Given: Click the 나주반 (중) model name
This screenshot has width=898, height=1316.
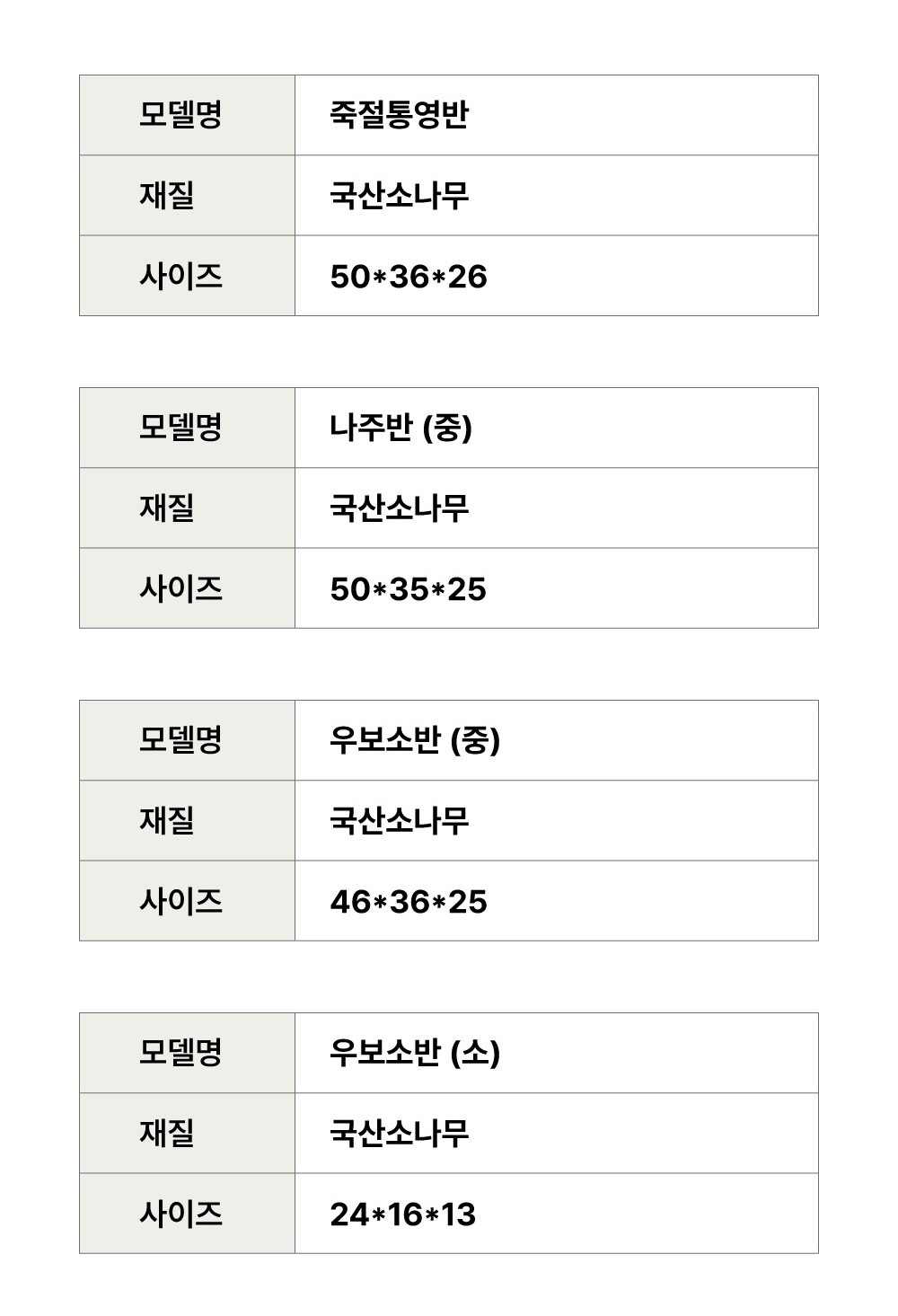Looking at the screenshot, I should [401, 428].
